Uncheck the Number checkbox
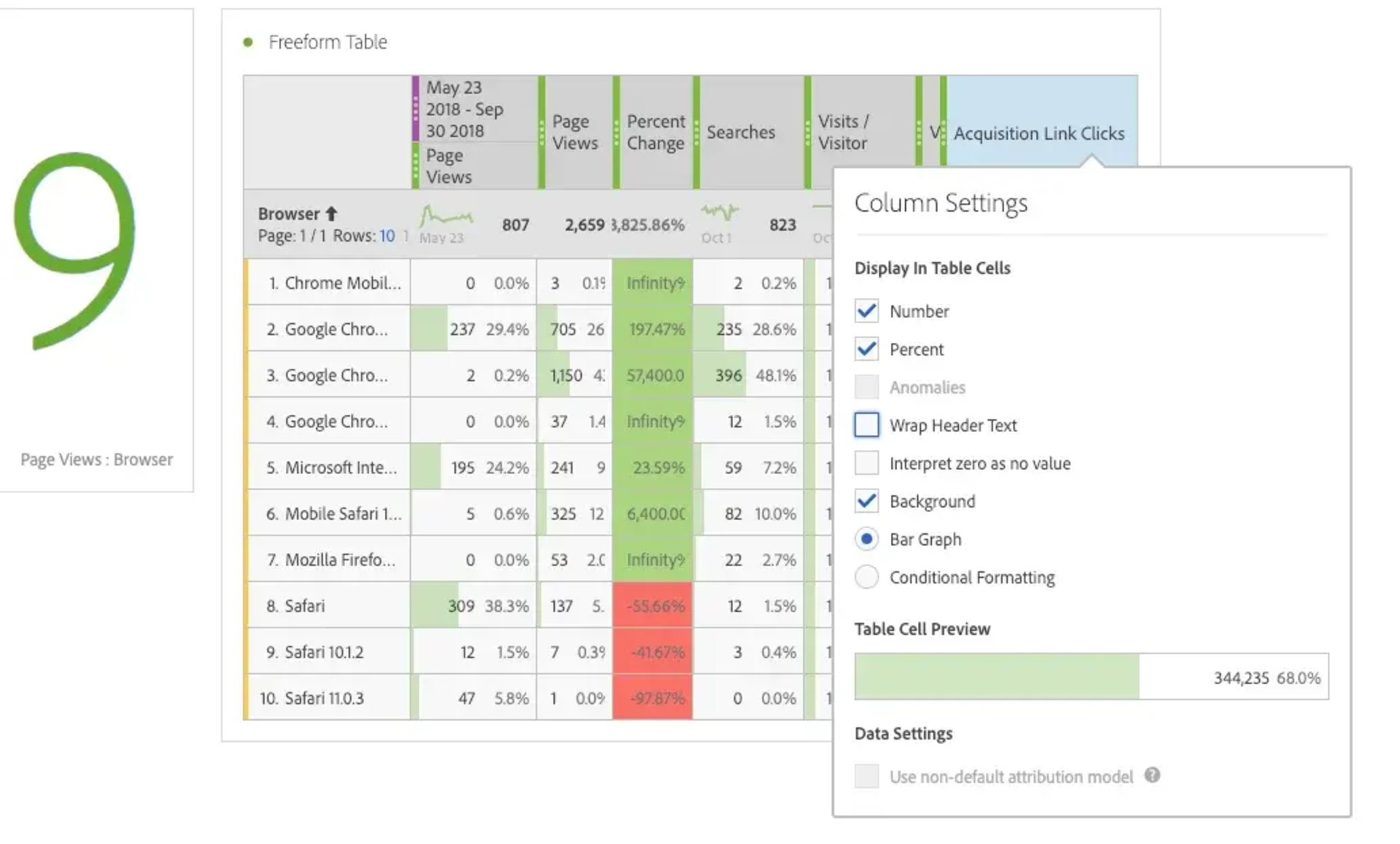This screenshot has height=844, width=1400. click(866, 311)
